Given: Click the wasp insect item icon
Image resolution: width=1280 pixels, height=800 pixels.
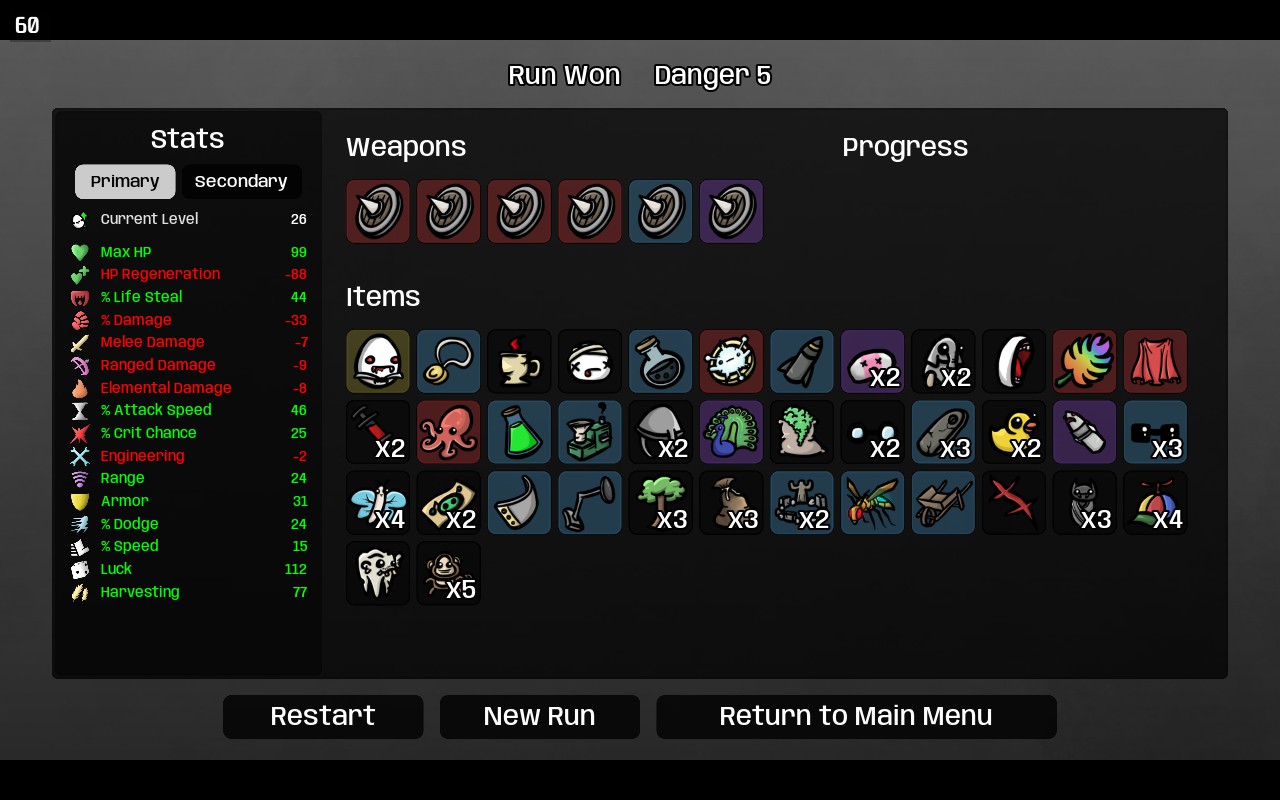Looking at the screenshot, I should tap(873, 502).
